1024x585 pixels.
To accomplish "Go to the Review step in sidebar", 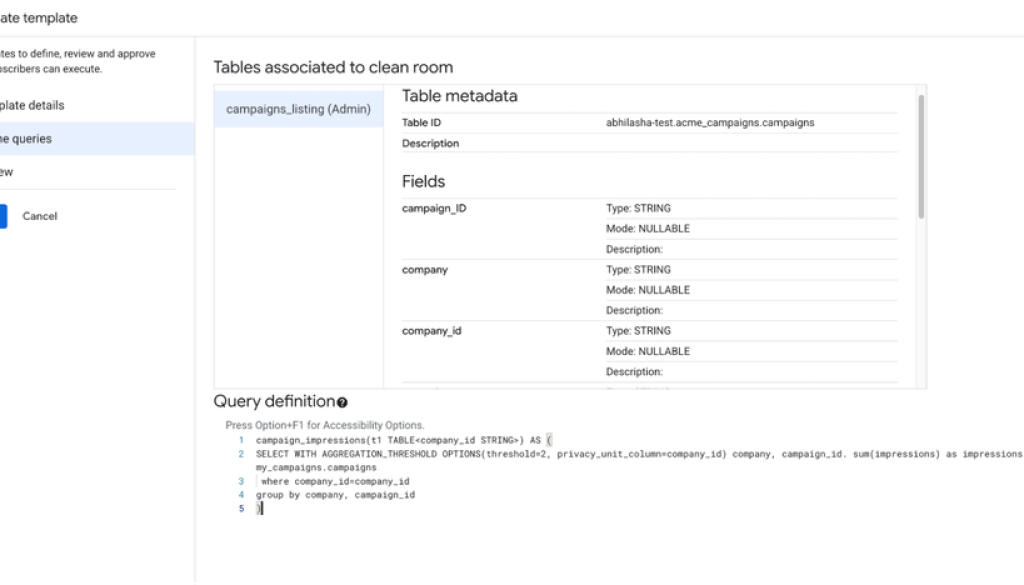I will click(x=7, y=172).
